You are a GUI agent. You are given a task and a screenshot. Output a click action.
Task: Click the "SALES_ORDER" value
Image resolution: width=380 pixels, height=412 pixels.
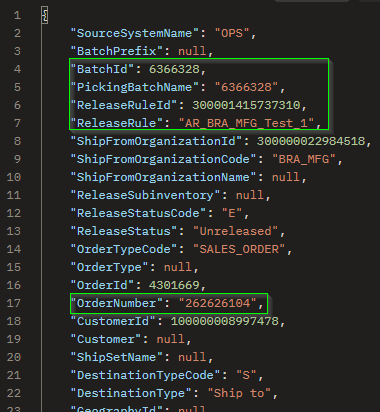pos(239,249)
